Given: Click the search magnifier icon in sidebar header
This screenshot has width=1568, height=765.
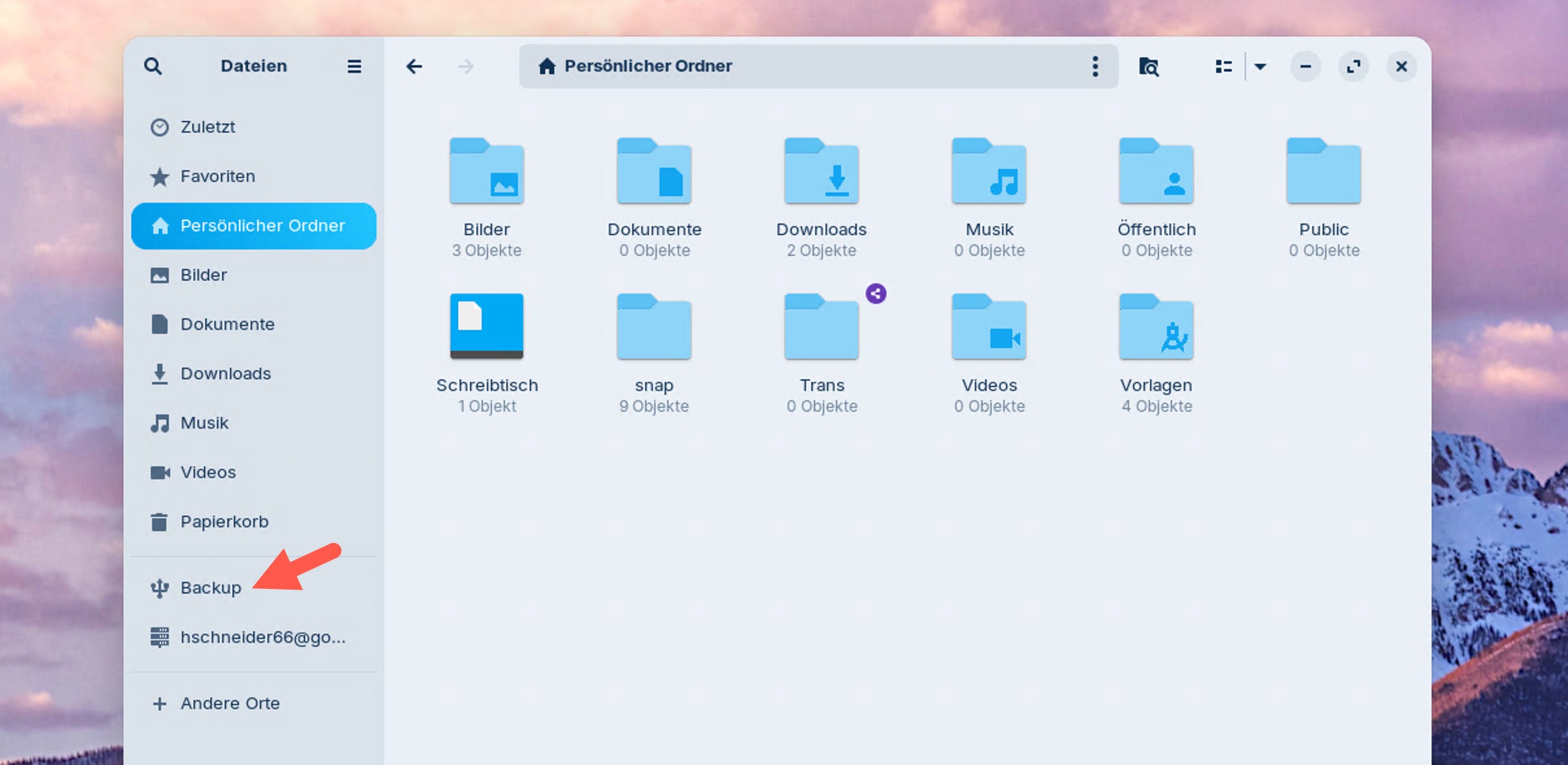Looking at the screenshot, I should 153,66.
